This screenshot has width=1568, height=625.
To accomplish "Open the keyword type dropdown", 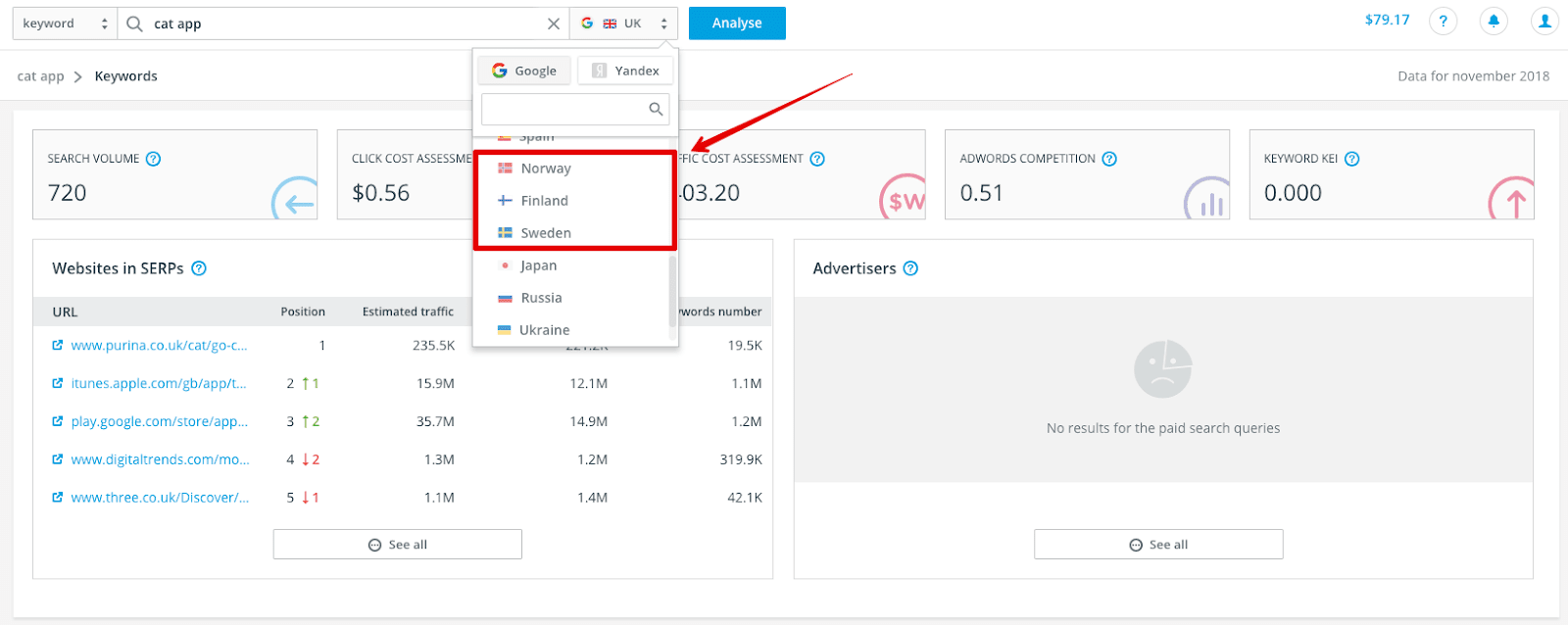I will [x=65, y=24].
